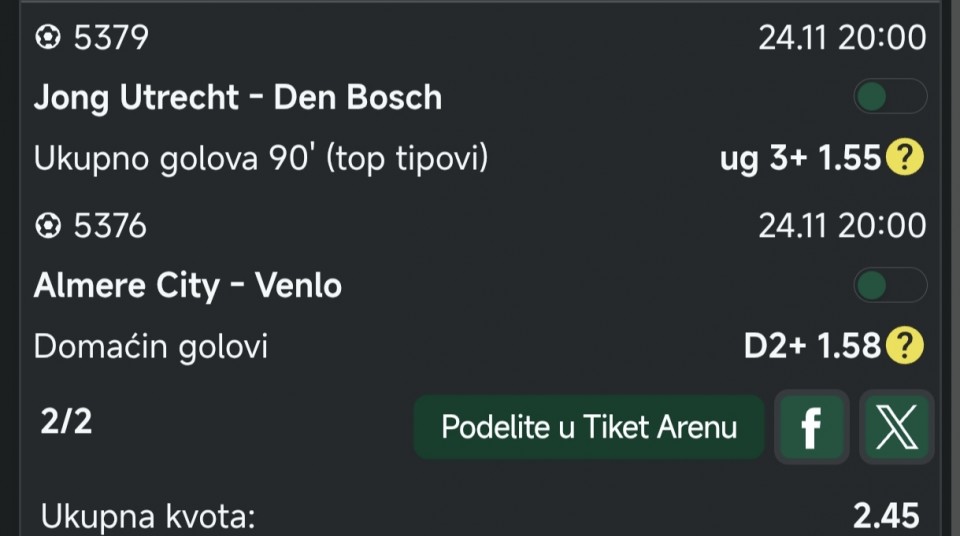Click the ug 3+ 1.55 odds

pos(800,158)
